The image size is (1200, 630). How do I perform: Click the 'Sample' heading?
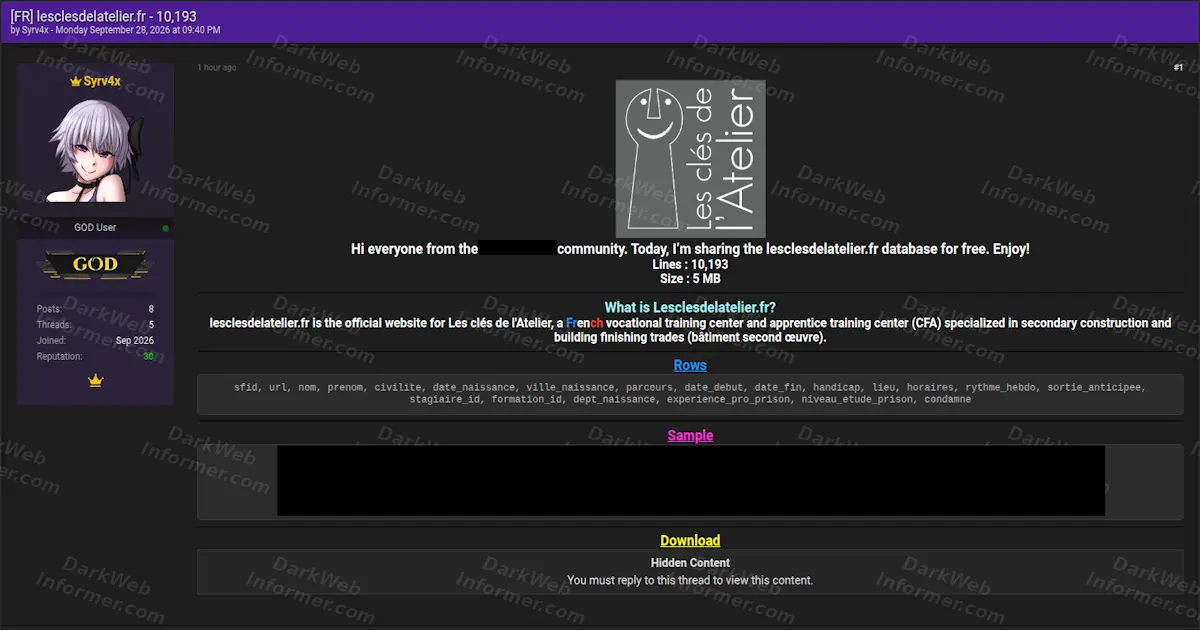[x=690, y=435]
